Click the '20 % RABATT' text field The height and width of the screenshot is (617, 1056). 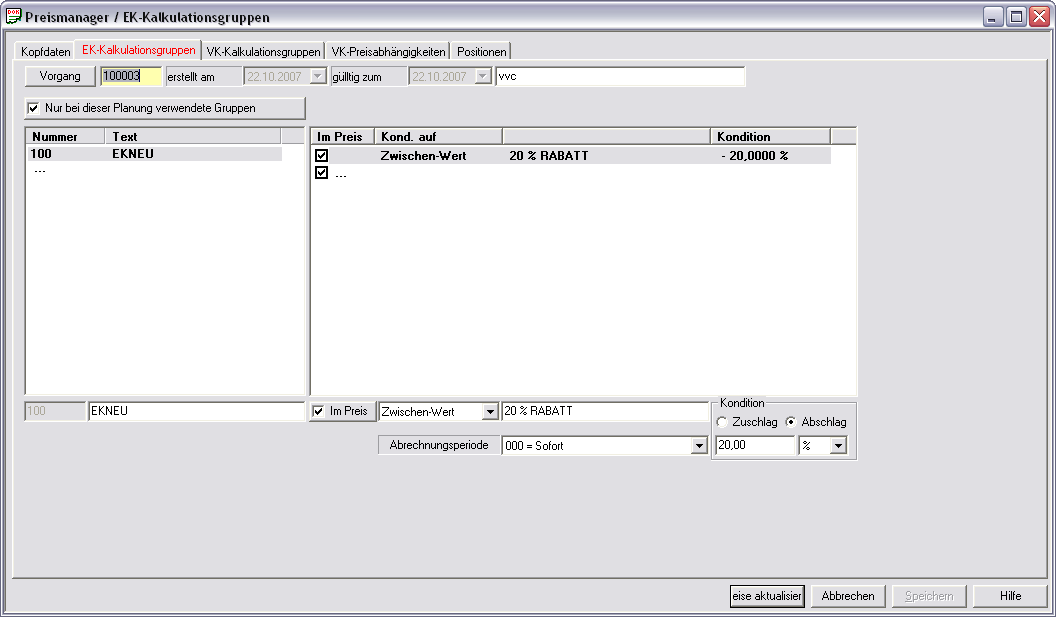(603, 411)
